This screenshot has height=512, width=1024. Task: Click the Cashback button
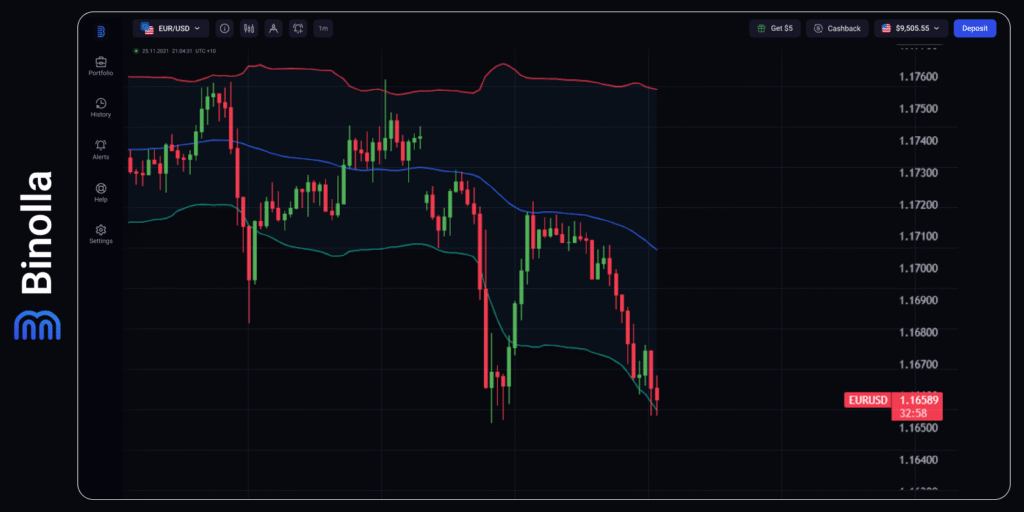837,29
